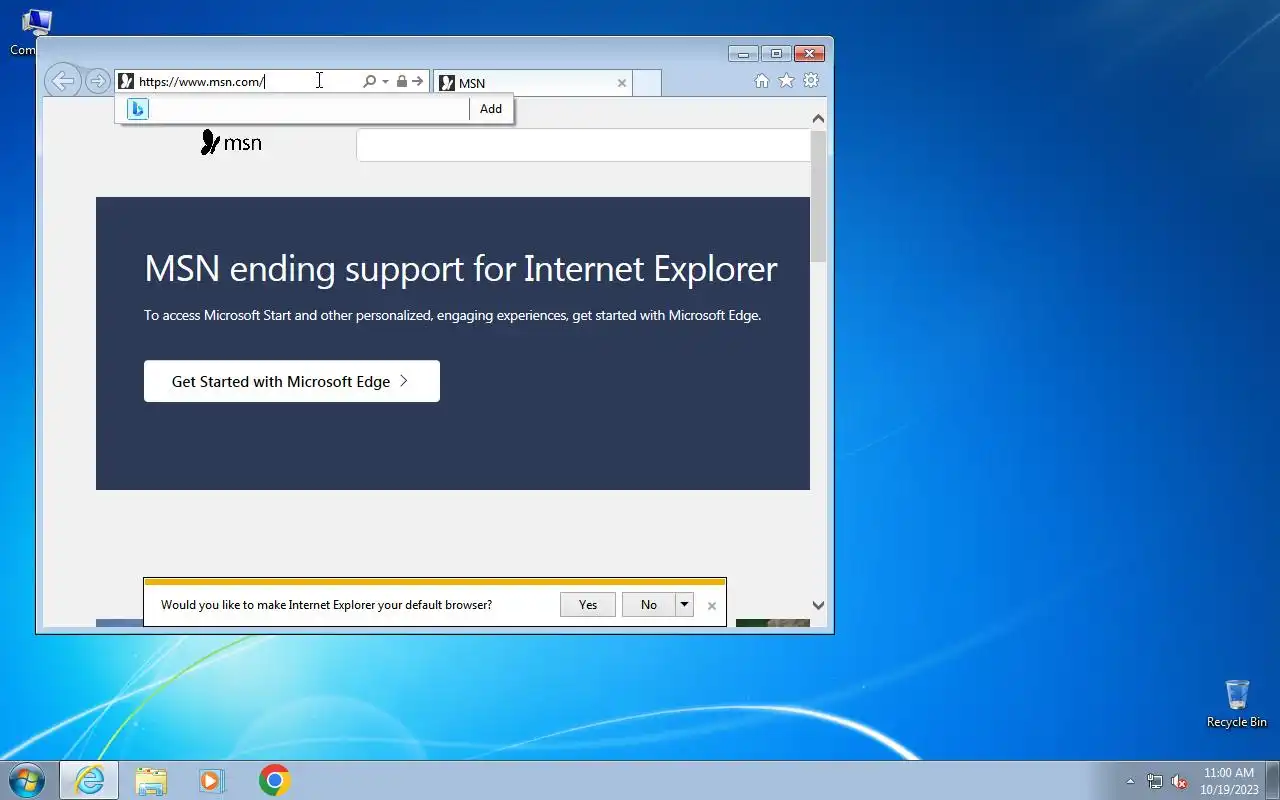
Task: Expand the No button dropdown arrow
Action: click(x=684, y=604)
